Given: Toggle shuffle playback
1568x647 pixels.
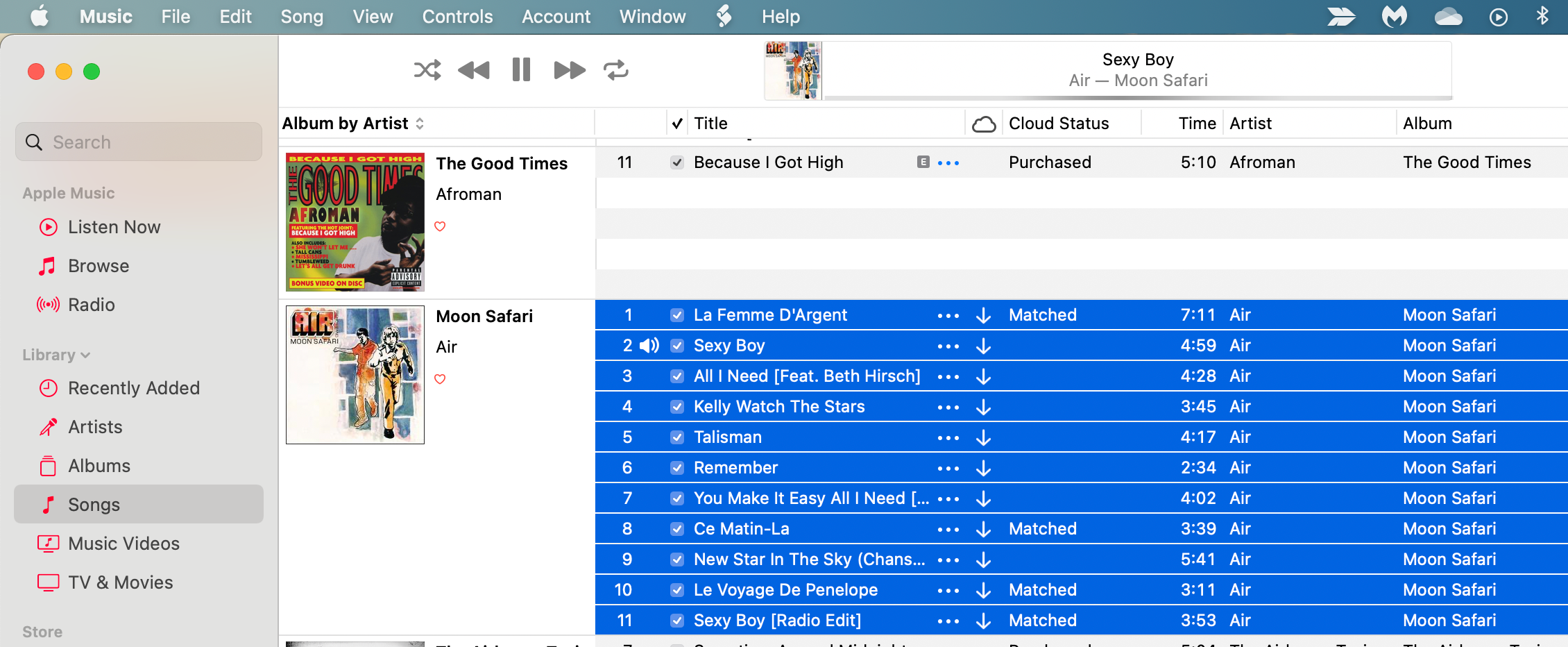Looking at the screenshot, I should 427,70.
